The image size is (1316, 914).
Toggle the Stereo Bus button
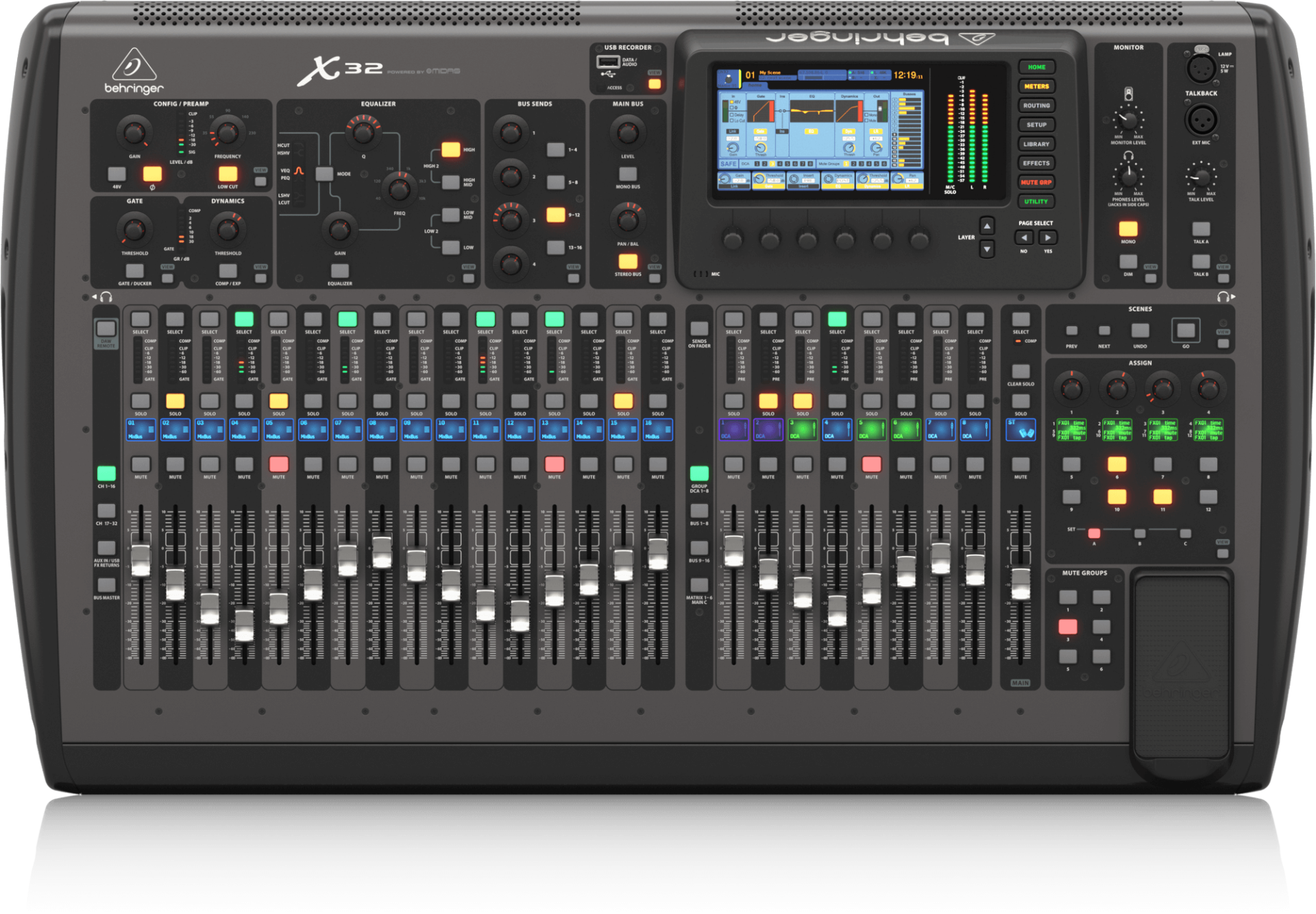coord(628,261)
